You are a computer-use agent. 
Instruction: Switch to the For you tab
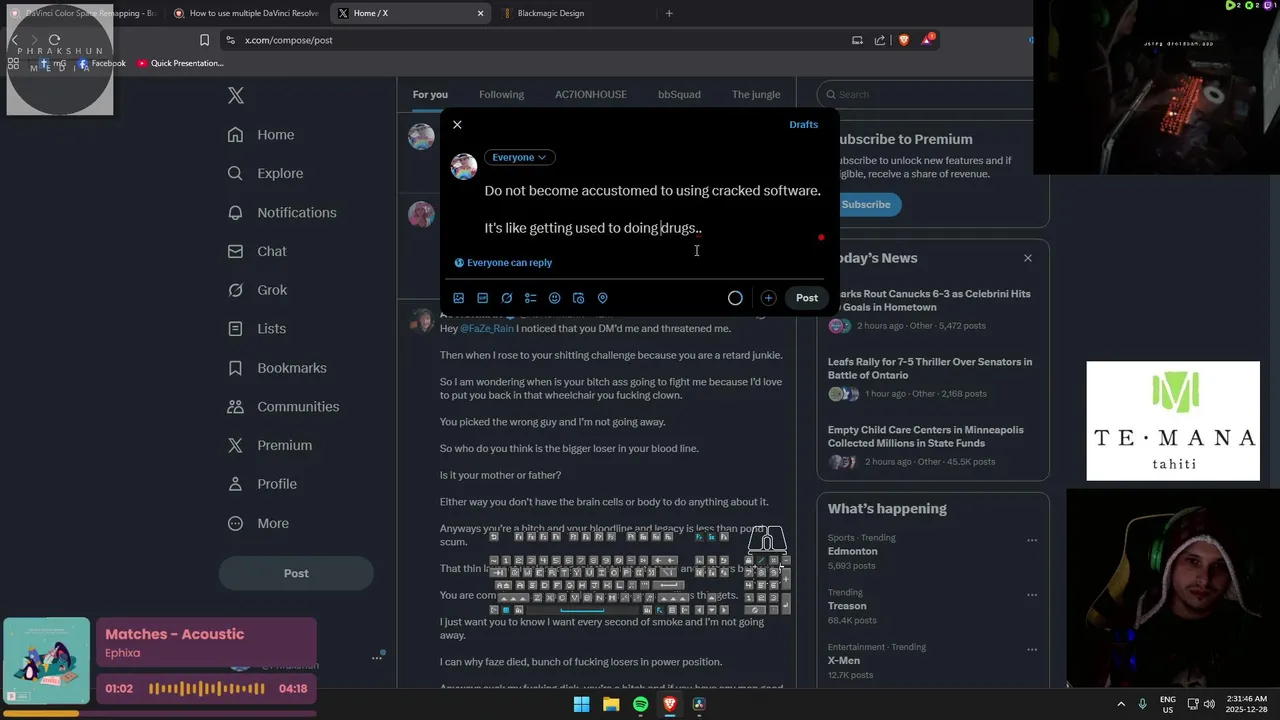(x=430, y=95)
